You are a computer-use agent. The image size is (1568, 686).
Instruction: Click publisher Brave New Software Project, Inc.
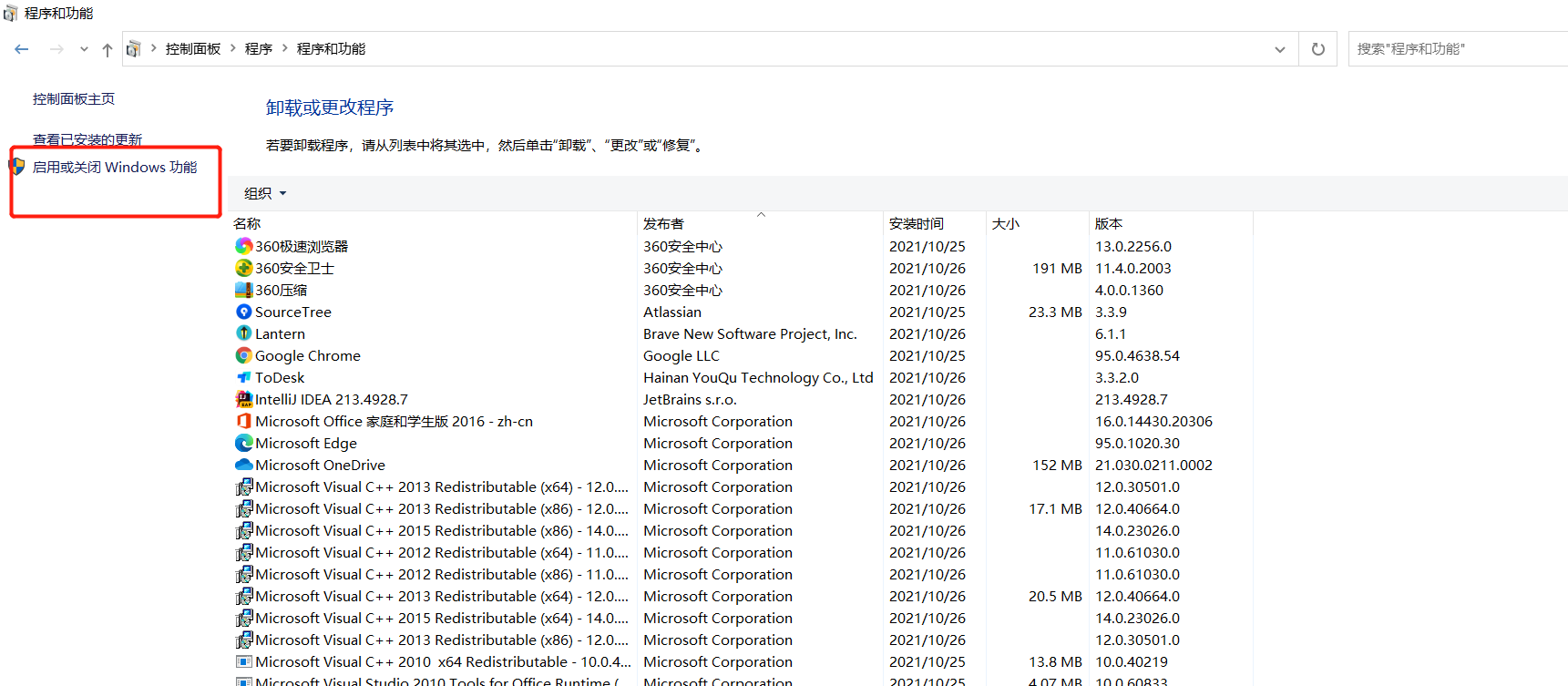point(750,333)
